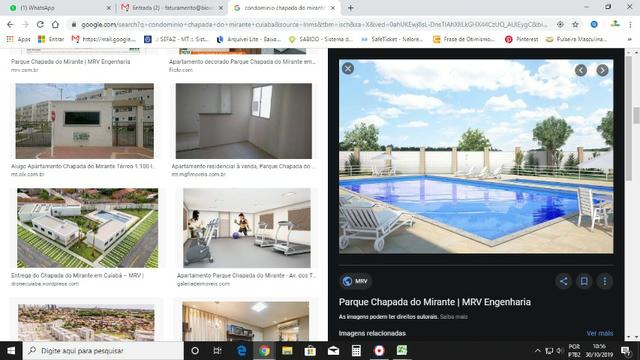Go to previous image in preview
The image size is (640, 360).
pyautogui.click(x=581, y=70)
